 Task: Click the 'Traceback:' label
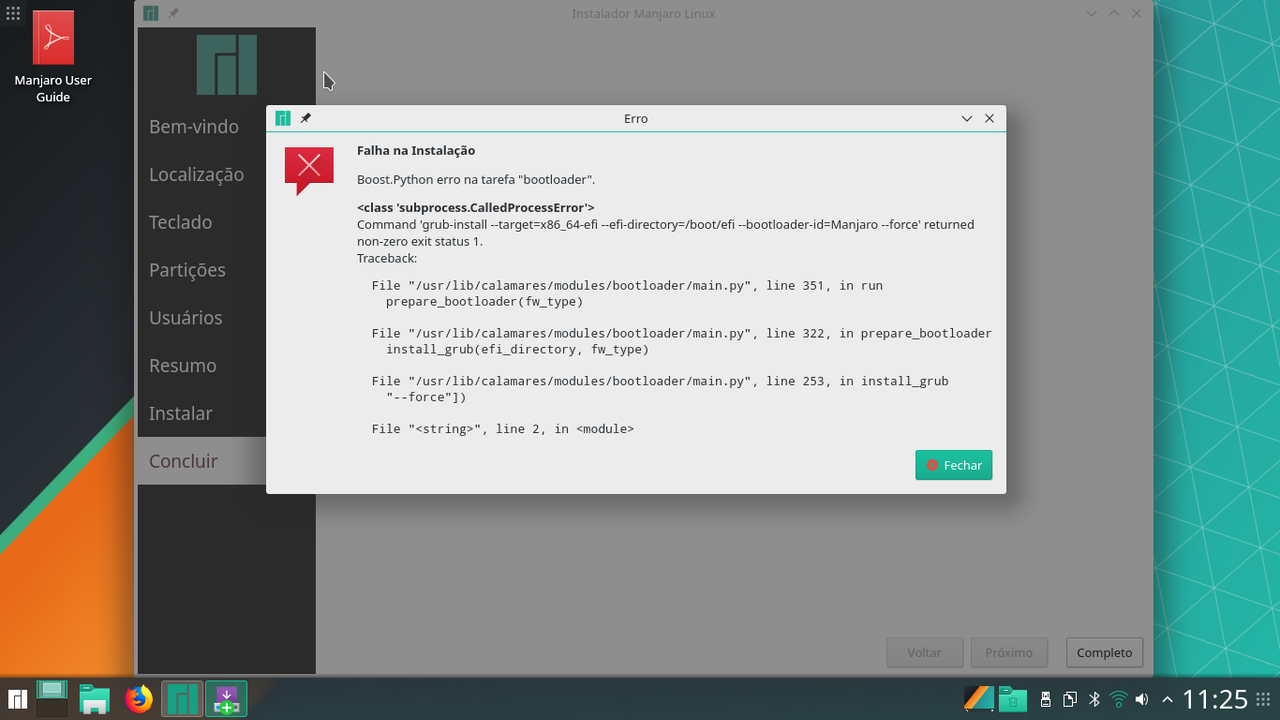click(387, 258)
